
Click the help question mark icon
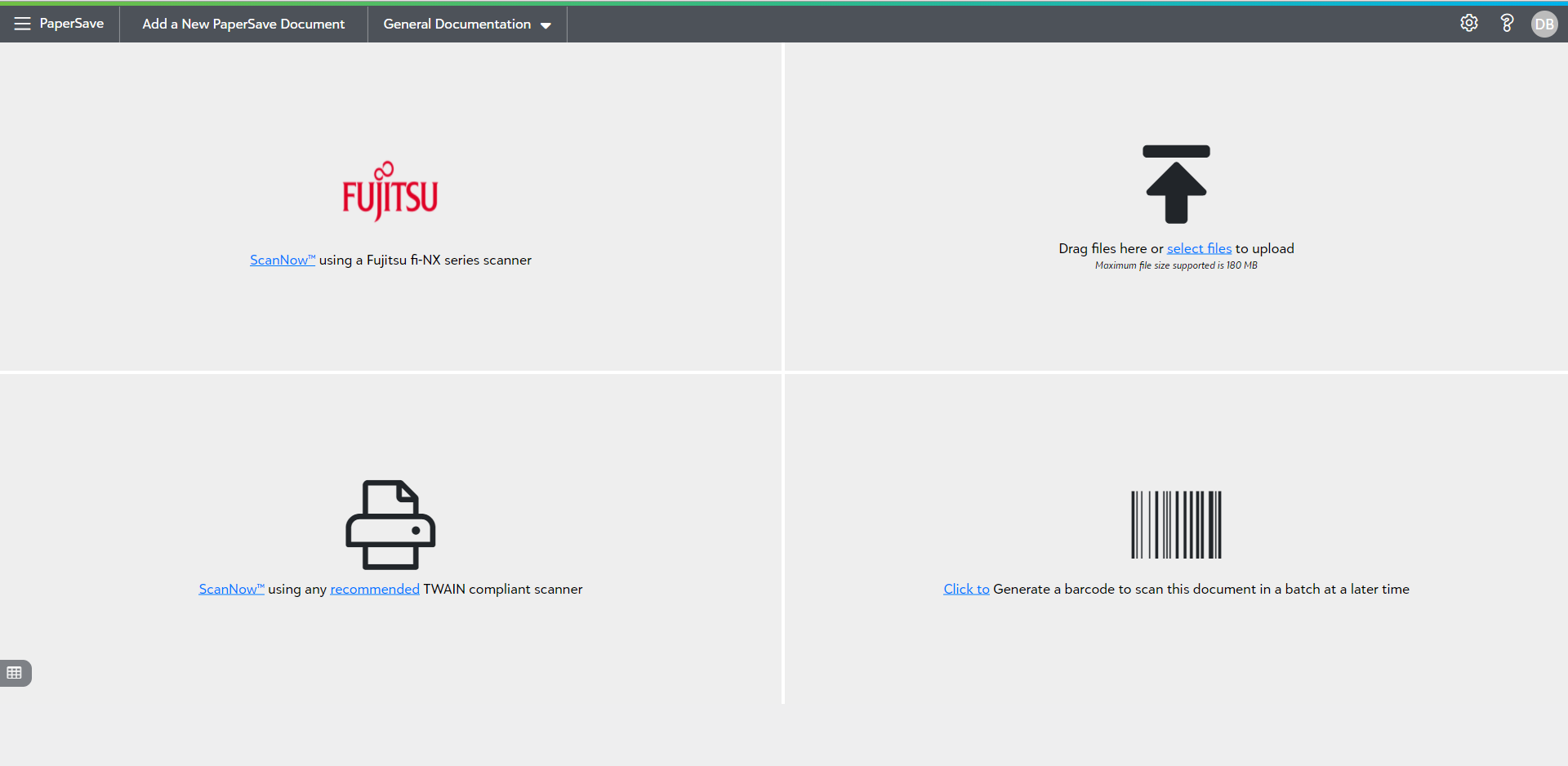coord(1507,24)
